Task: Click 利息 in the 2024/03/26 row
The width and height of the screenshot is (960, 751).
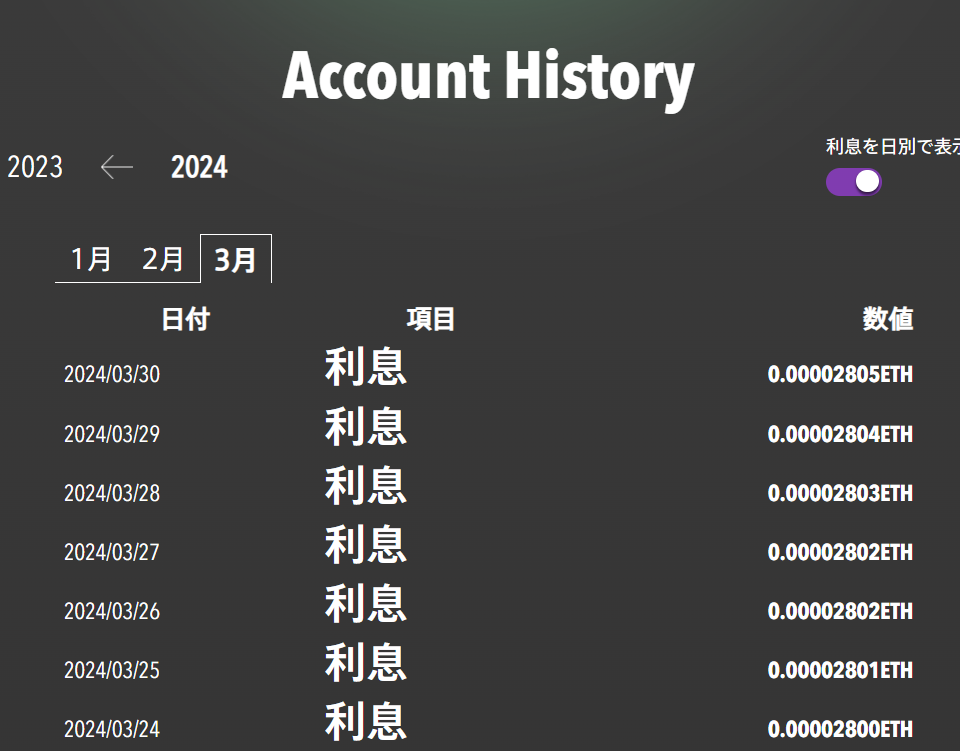Action: point(366,603)
